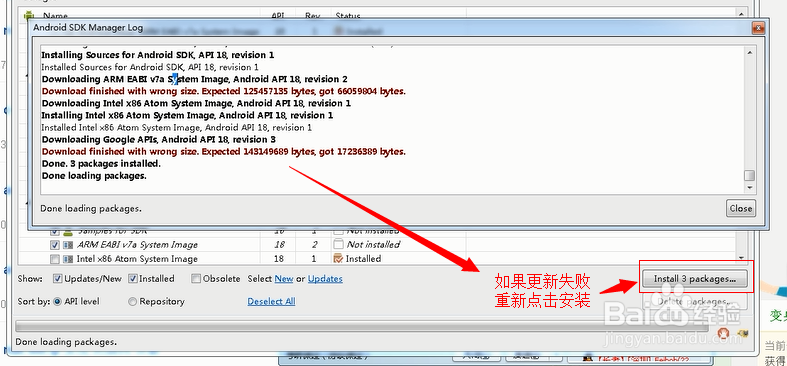Close Android SDK Manager Log with the title-bar X
Viewport: 787px width, 366px height.
pyautogui.click(x=758, y=28)
